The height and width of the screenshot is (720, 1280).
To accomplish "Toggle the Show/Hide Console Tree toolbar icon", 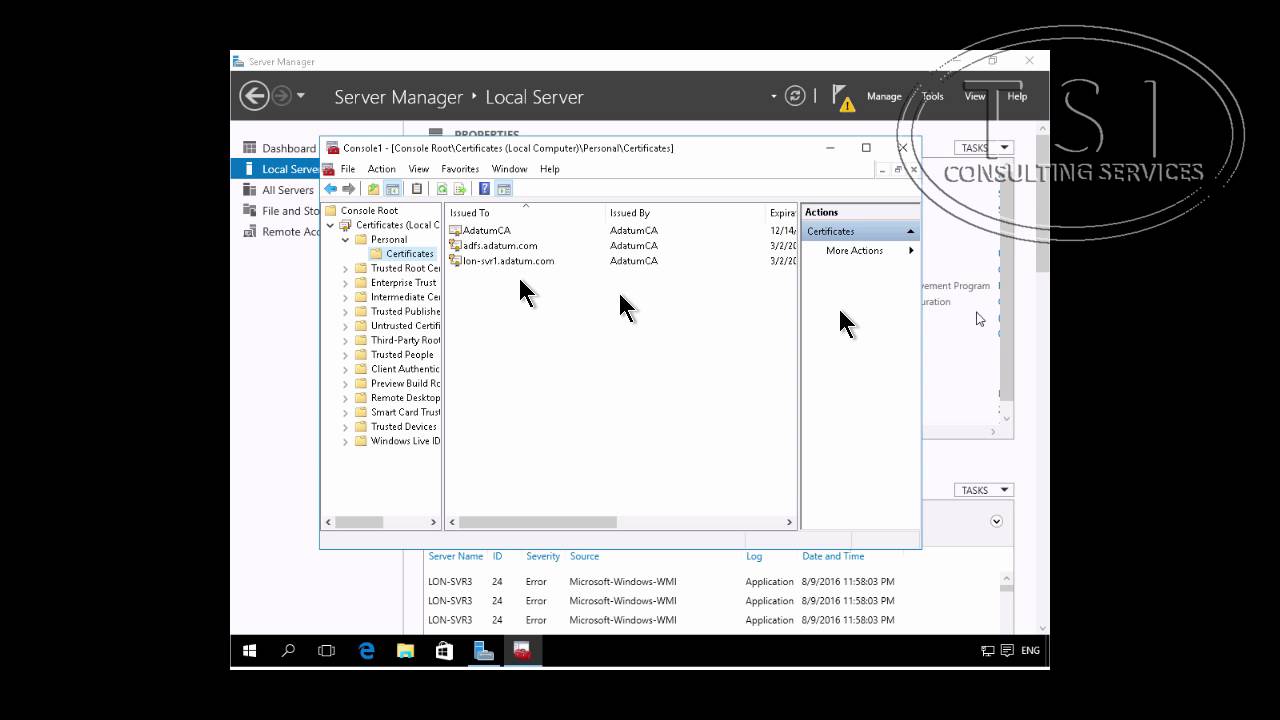I will click(393, 189).
